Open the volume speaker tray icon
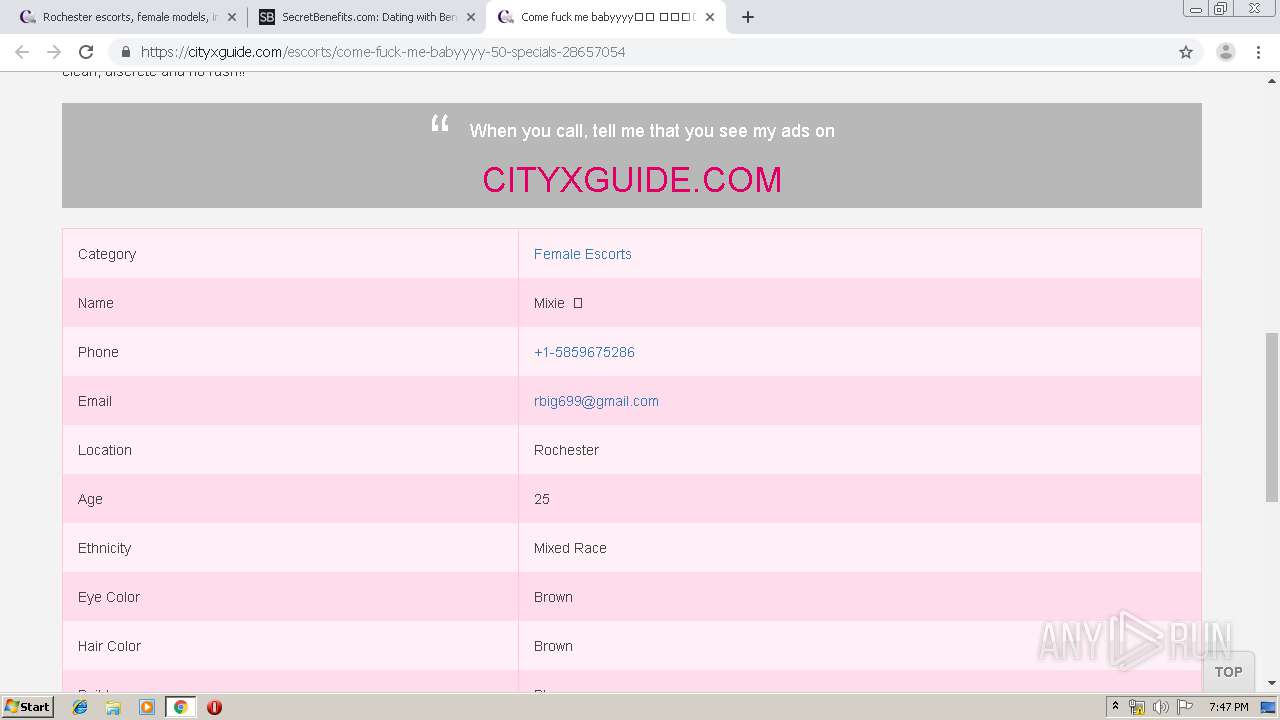 (x=1161, y=707)
